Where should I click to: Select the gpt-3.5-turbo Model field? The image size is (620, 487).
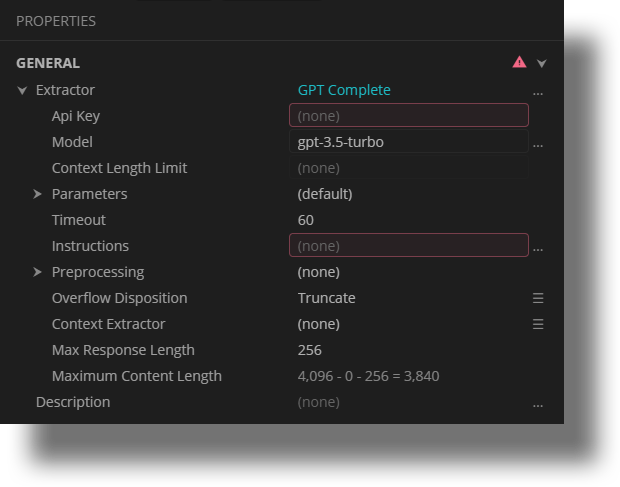pos(408,142)
